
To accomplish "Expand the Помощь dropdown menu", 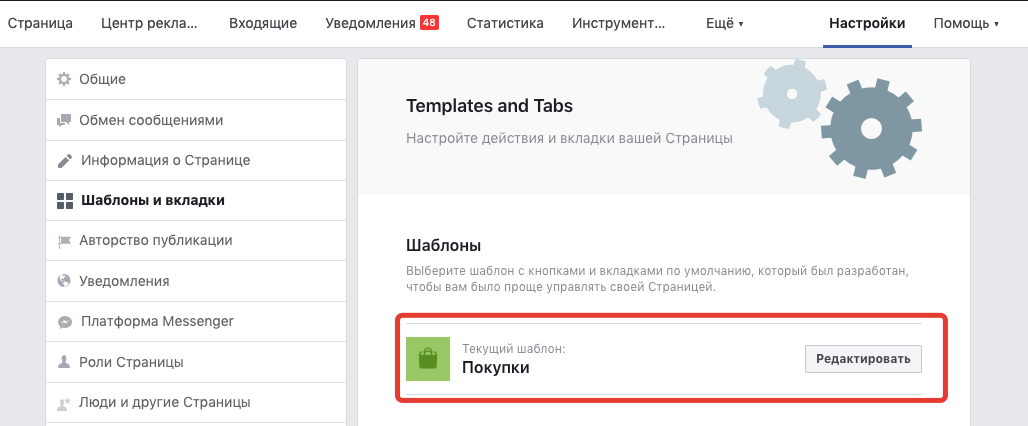I will [x=966, y=24].
